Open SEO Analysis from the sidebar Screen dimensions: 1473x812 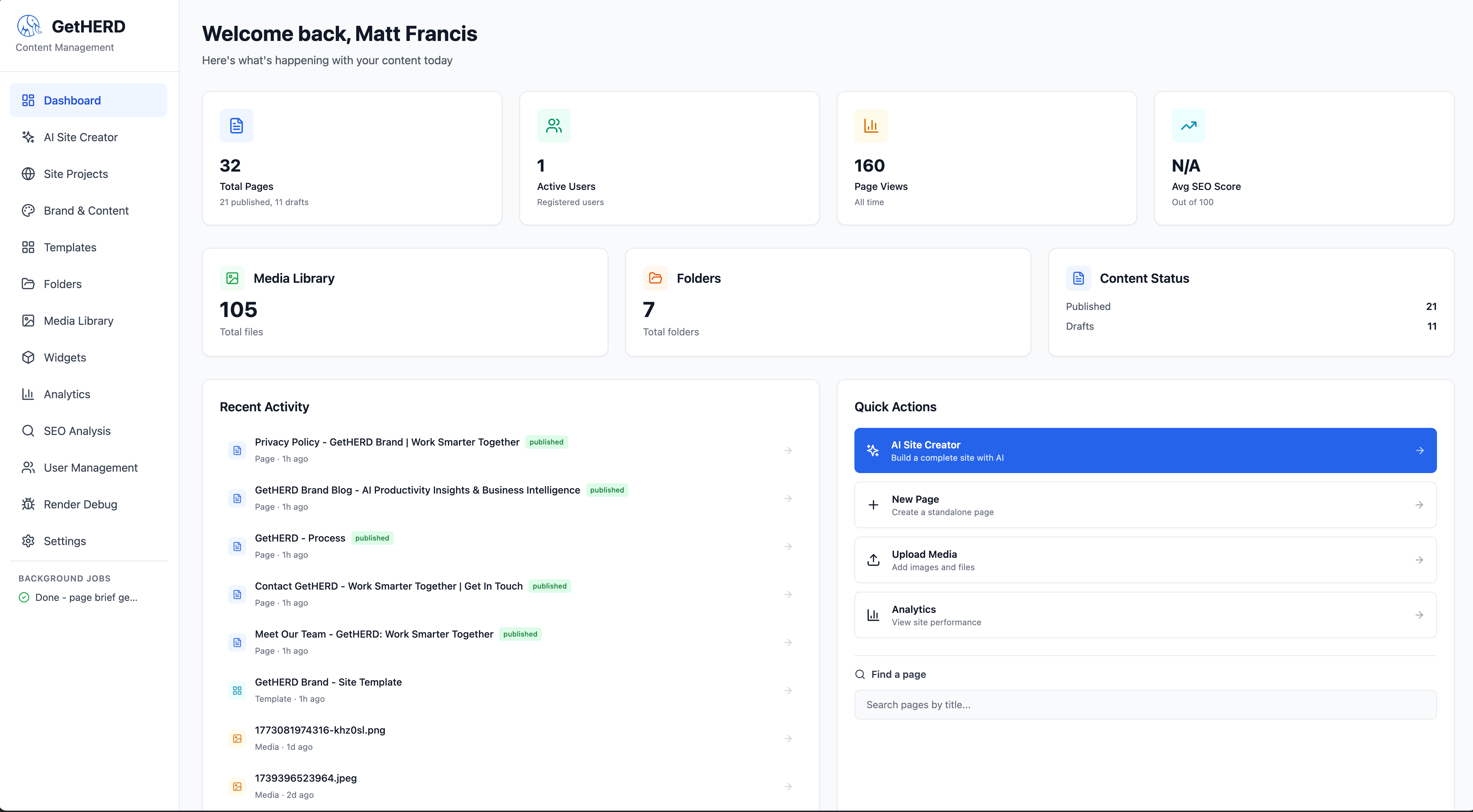pyautogui.click(x=77, y=431)
